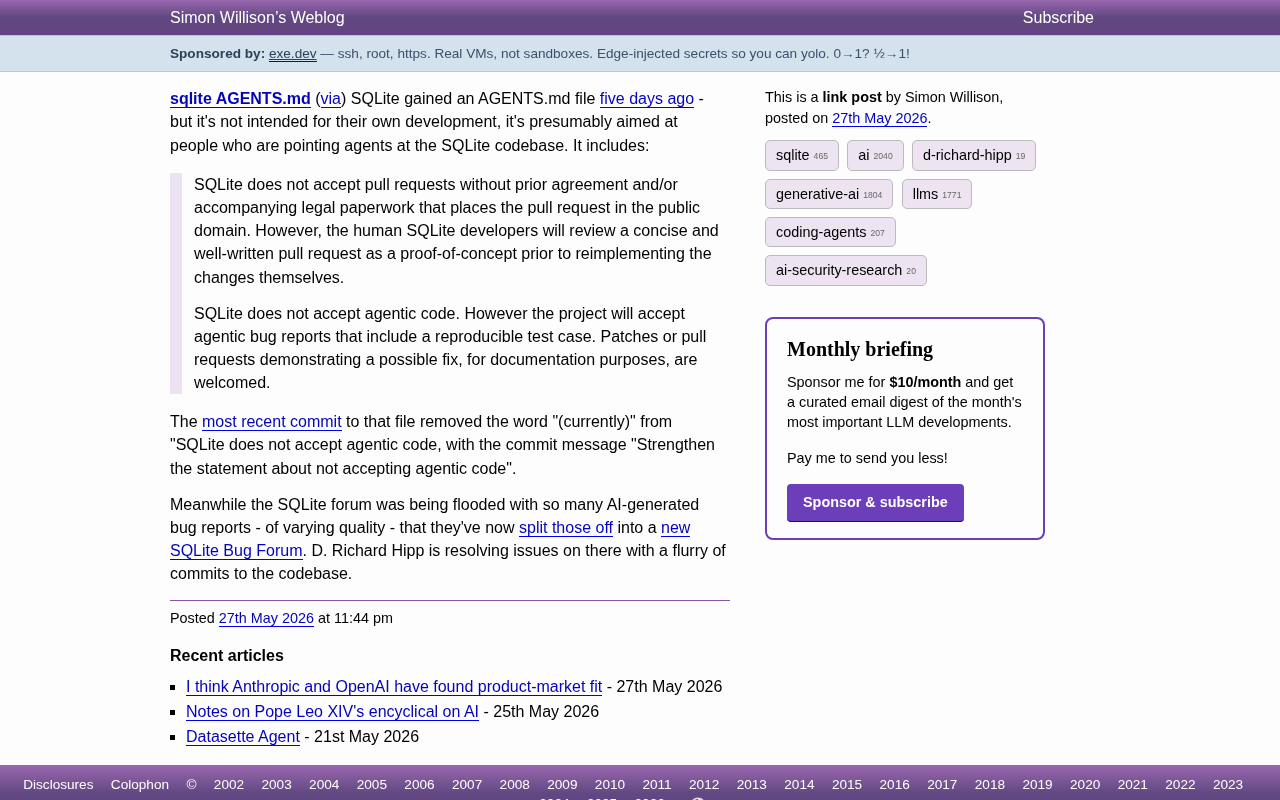Visit the exe.dev sponsor link
The image size is (1280, 800).
(293, 54)
